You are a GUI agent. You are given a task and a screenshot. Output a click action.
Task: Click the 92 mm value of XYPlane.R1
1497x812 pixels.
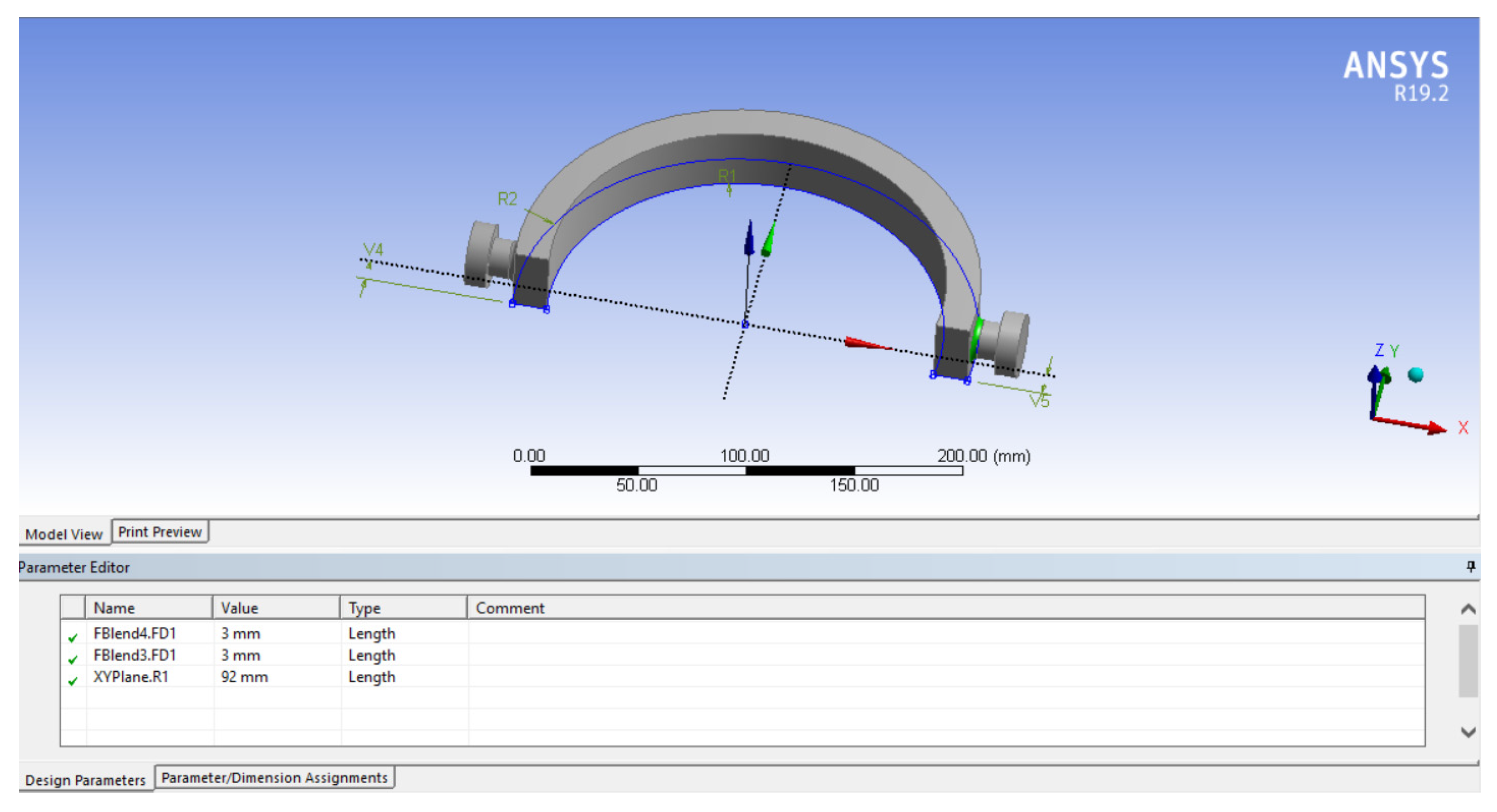coord(244,677)
